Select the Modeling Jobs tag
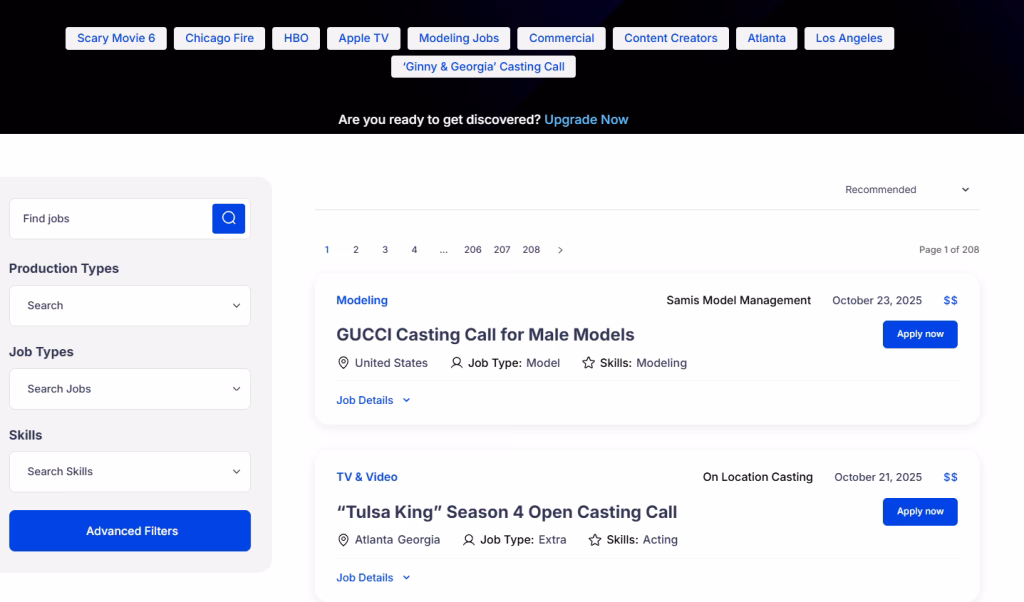1024x602 pixels. [458, 39]
